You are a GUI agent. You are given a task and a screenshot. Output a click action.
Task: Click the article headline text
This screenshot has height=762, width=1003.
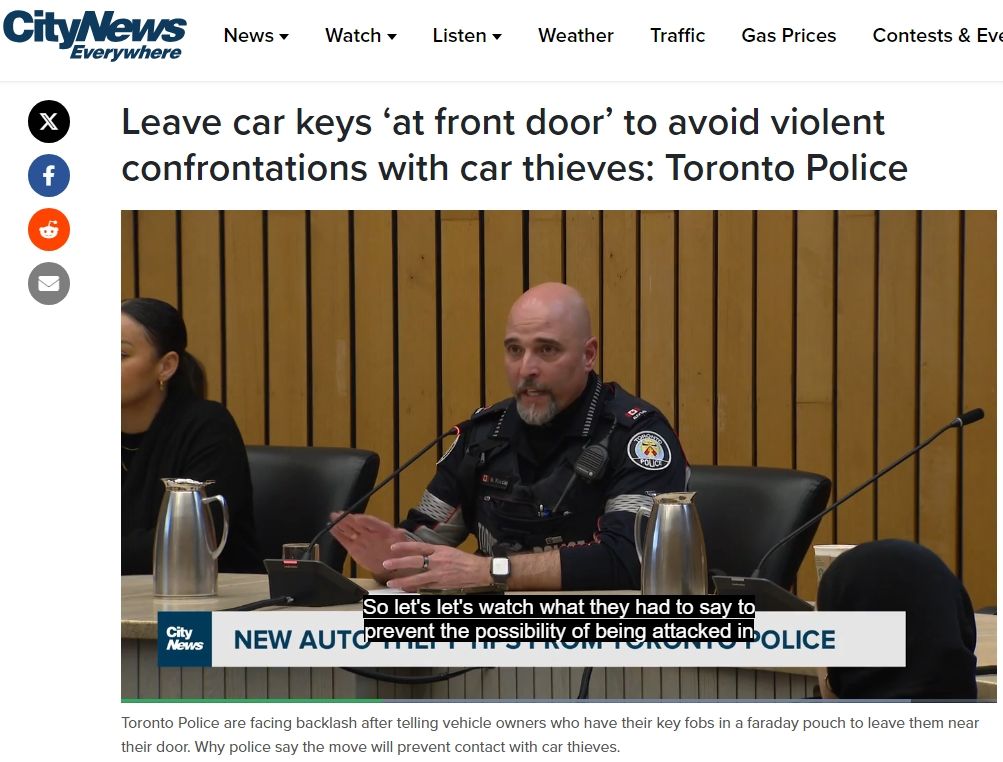click(x=514, y=145)
